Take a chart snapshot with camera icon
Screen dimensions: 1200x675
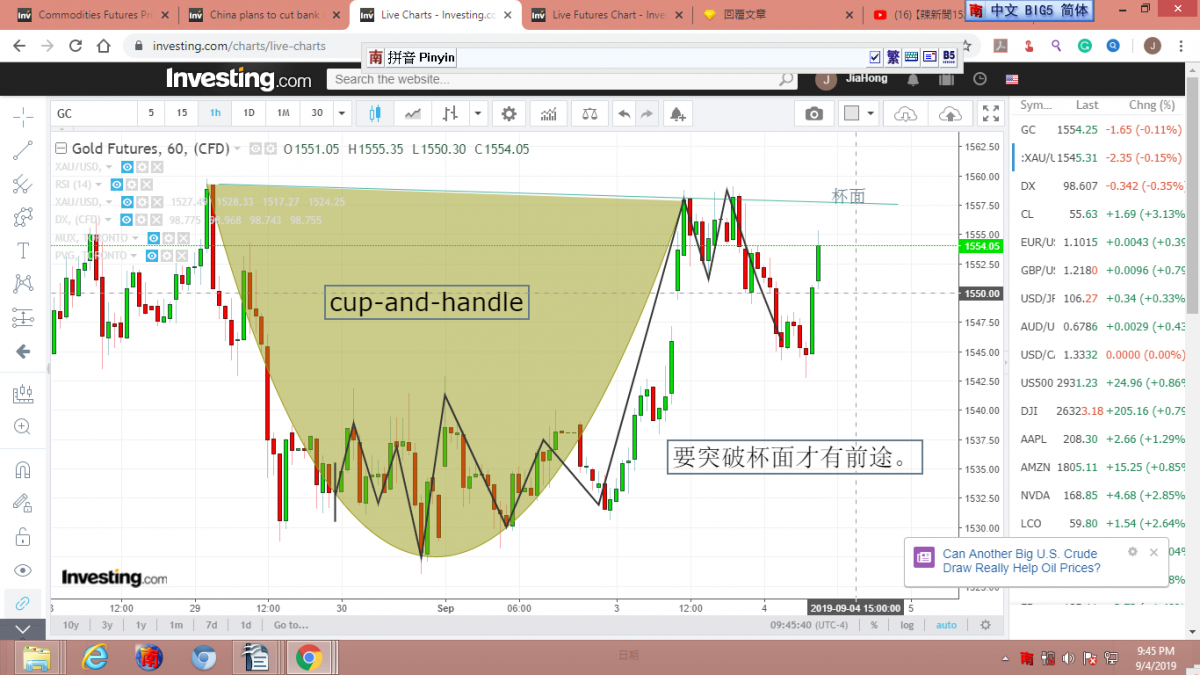(x=814, y=114)
